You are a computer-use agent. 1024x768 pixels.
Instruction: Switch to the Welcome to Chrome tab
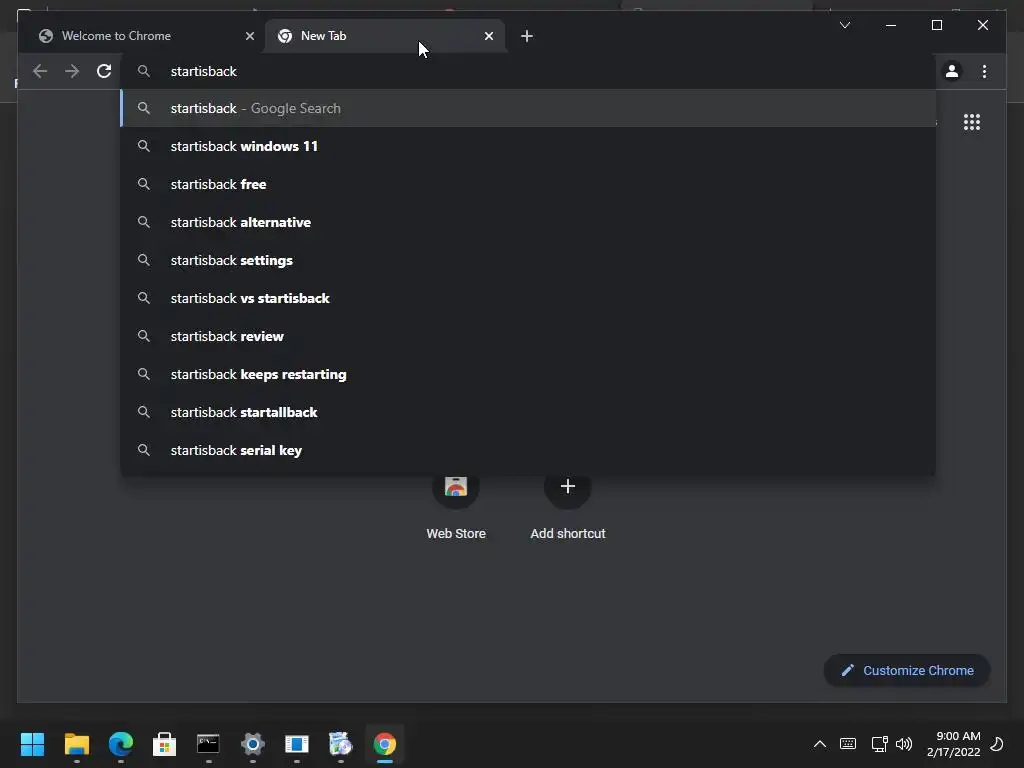coord(140,36)
